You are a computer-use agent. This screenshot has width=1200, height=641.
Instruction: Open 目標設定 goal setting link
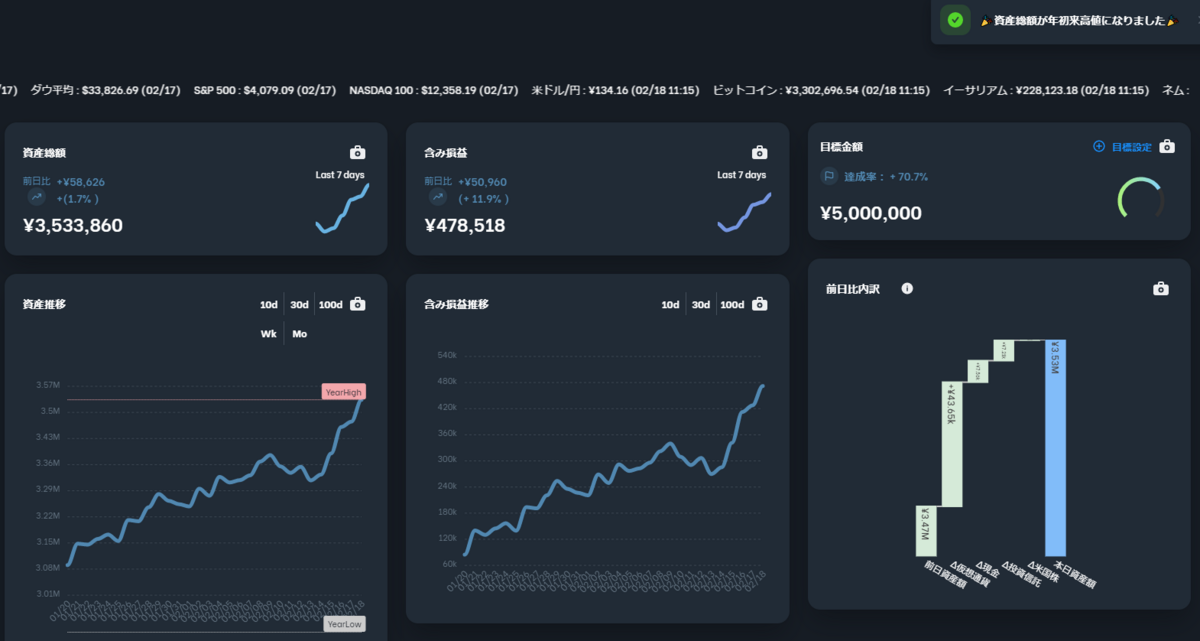point(1131,147)
